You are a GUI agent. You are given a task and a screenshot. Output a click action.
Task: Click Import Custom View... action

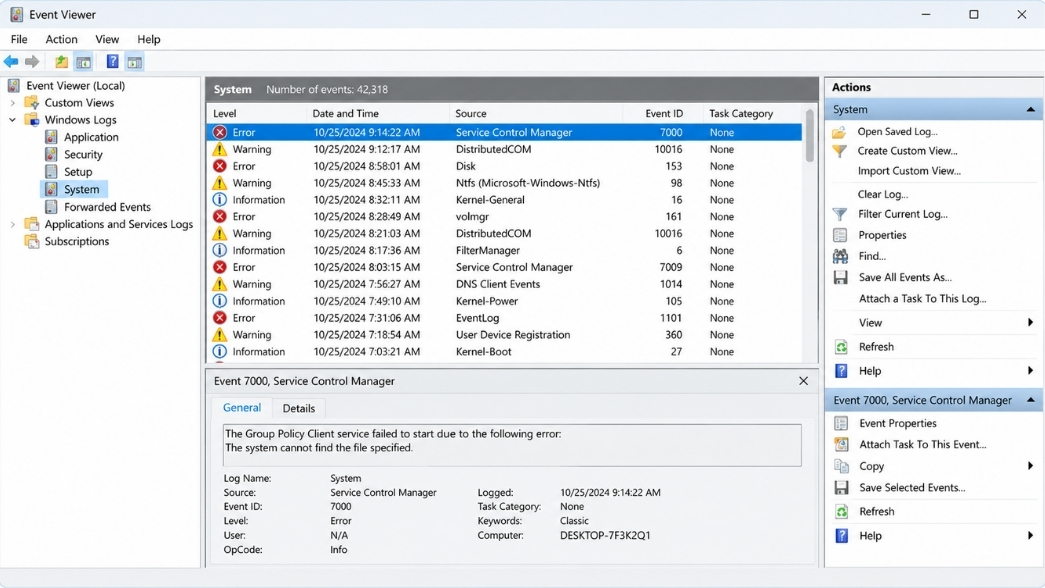pos(909,171)
